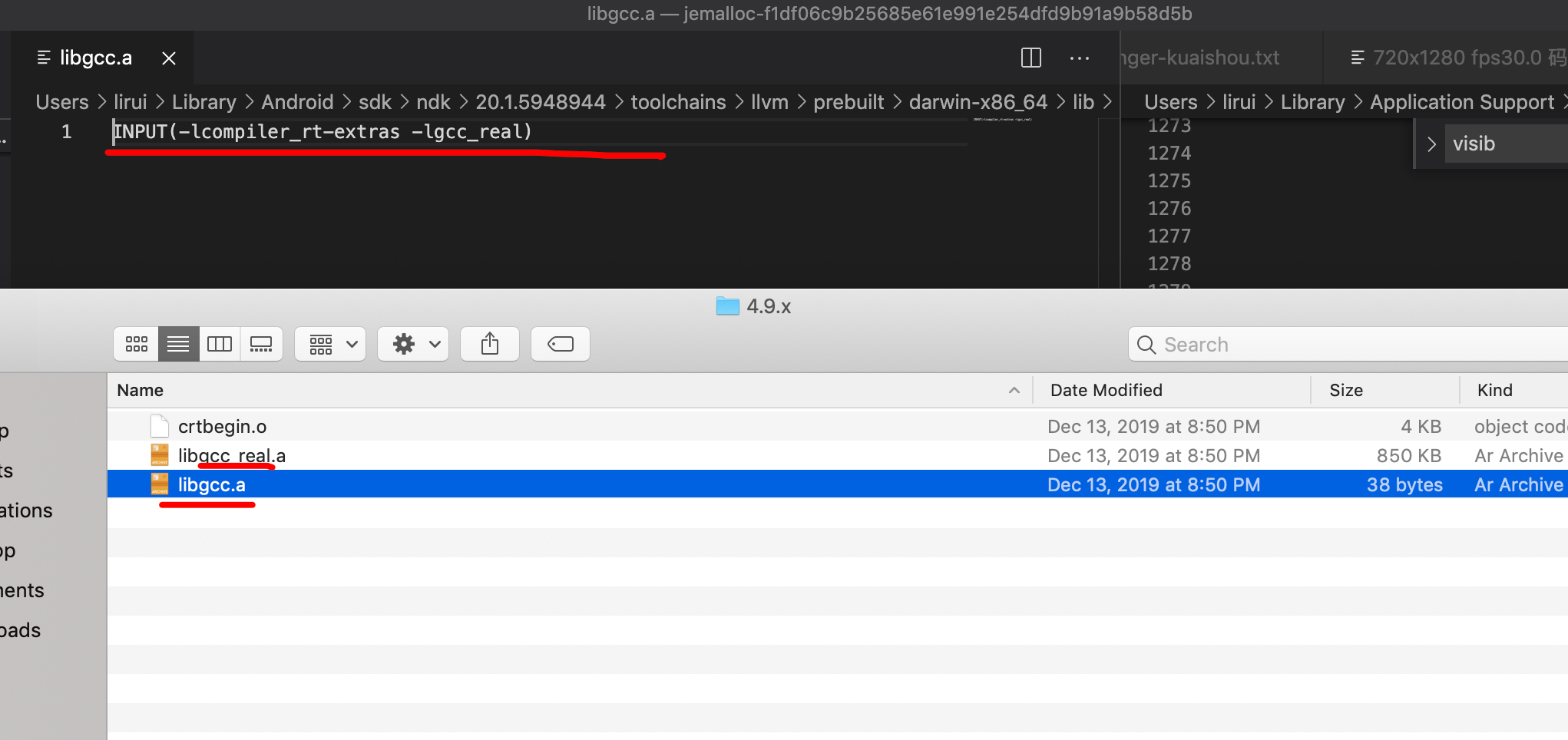Screen dimensions: 1568x740
Task: Click line 1276 in the right editor
Action: coord(1169,208)
